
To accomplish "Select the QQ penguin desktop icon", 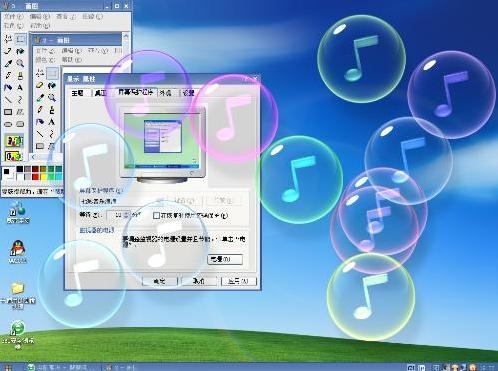I will [17, 252].
